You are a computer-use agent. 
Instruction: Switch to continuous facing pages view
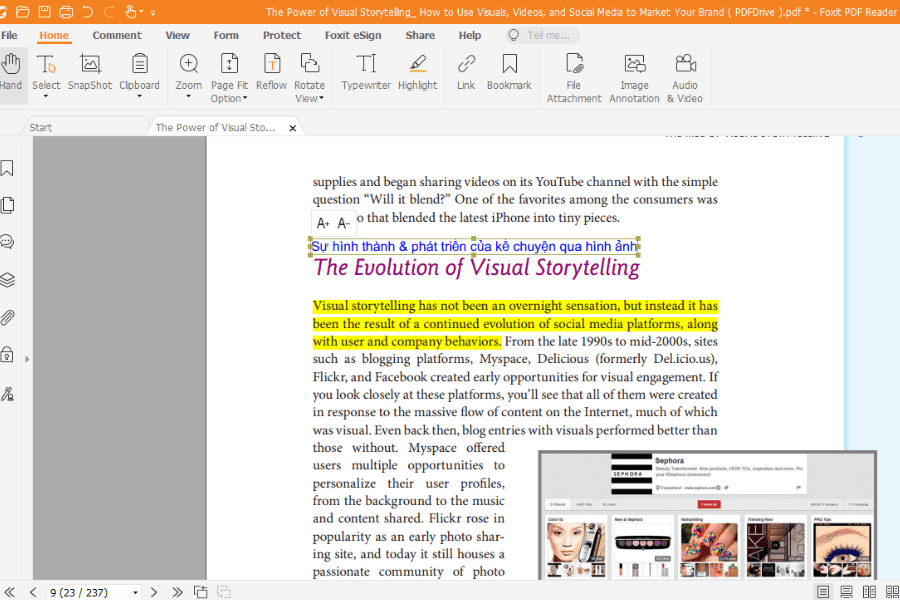pos(892,592)
